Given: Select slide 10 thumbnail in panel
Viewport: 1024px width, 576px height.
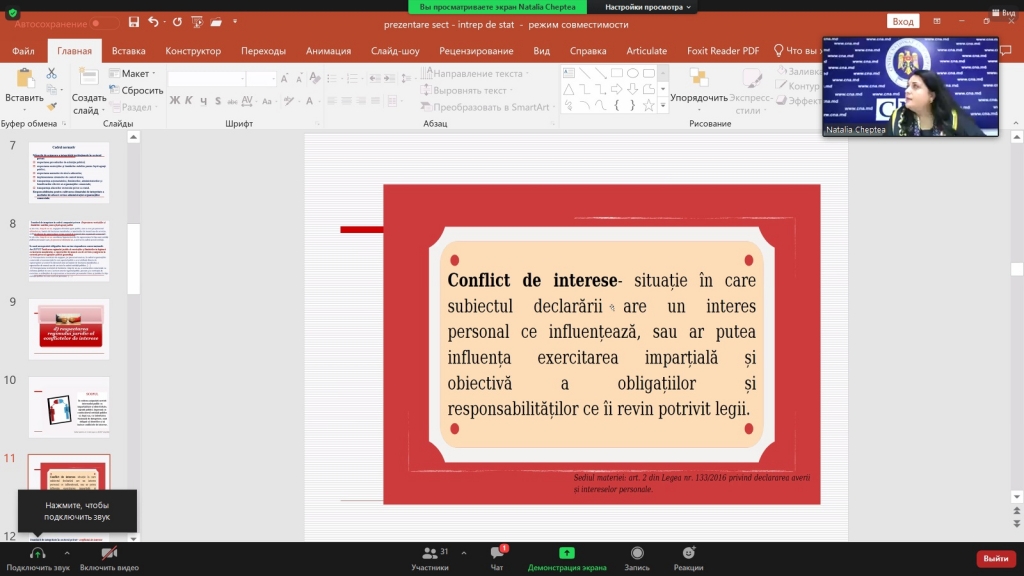Looking at the screenshot, I should (x=69, y=407).
